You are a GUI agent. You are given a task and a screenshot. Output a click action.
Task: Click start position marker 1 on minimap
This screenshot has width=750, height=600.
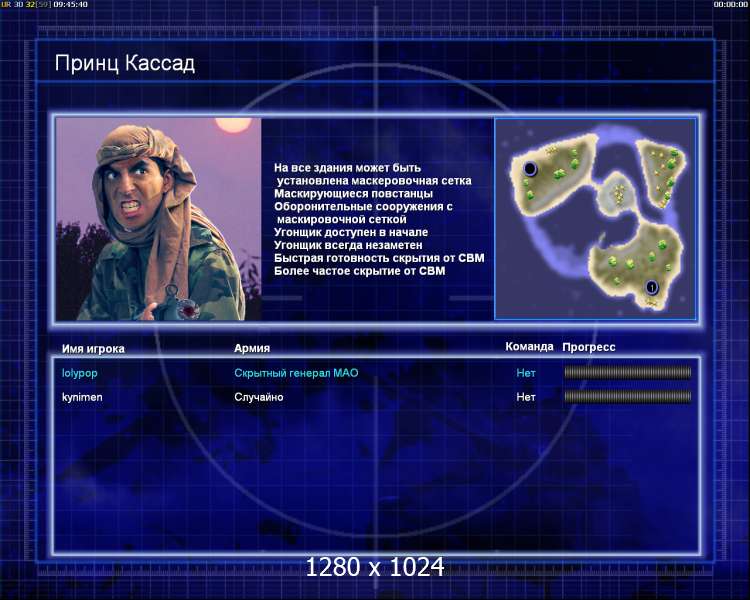pos(651,287)
